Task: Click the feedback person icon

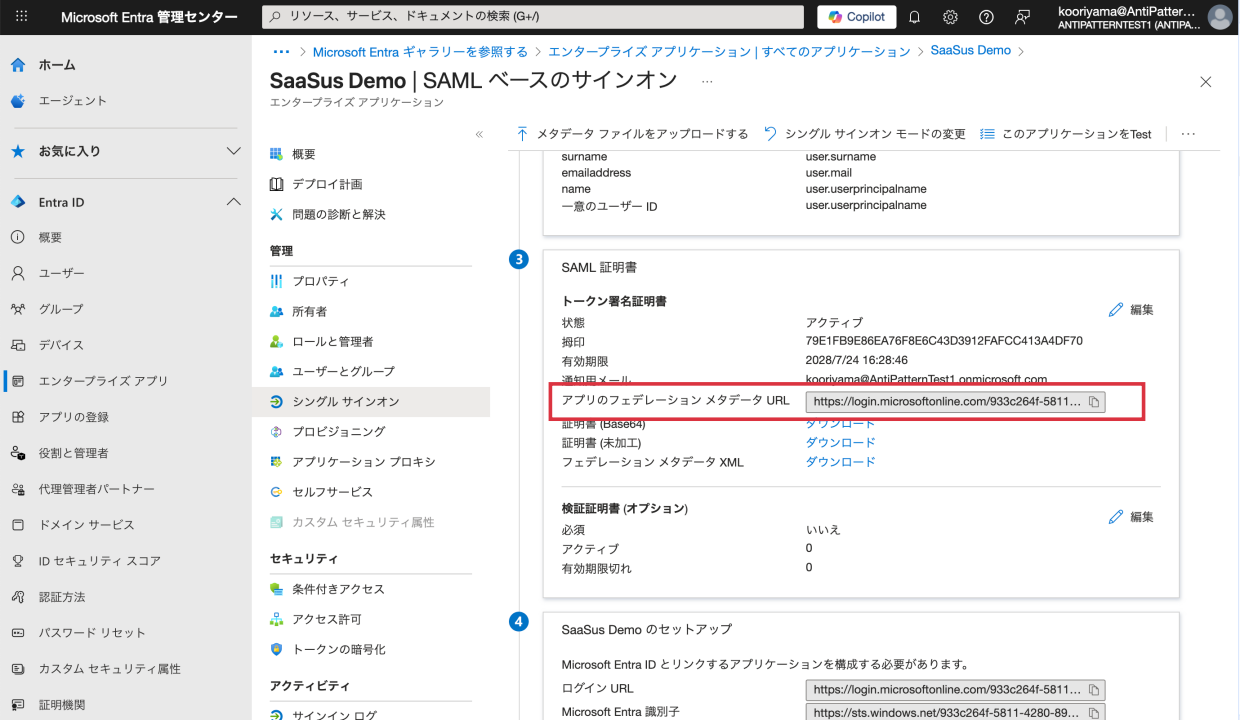Action: (x=1022, y=17)
